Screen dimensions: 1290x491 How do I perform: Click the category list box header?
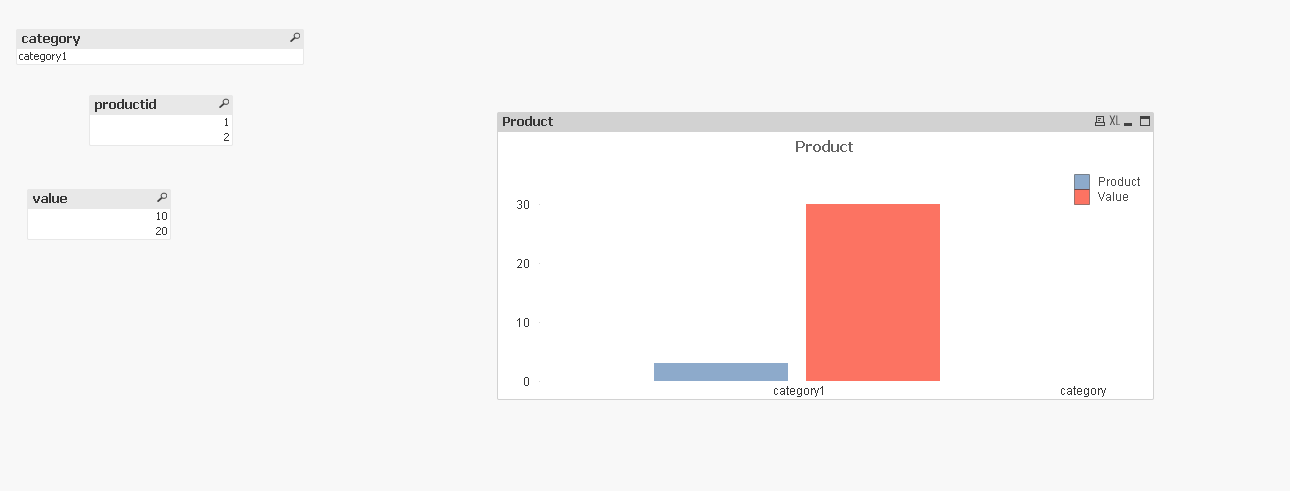tap(150, 38)
